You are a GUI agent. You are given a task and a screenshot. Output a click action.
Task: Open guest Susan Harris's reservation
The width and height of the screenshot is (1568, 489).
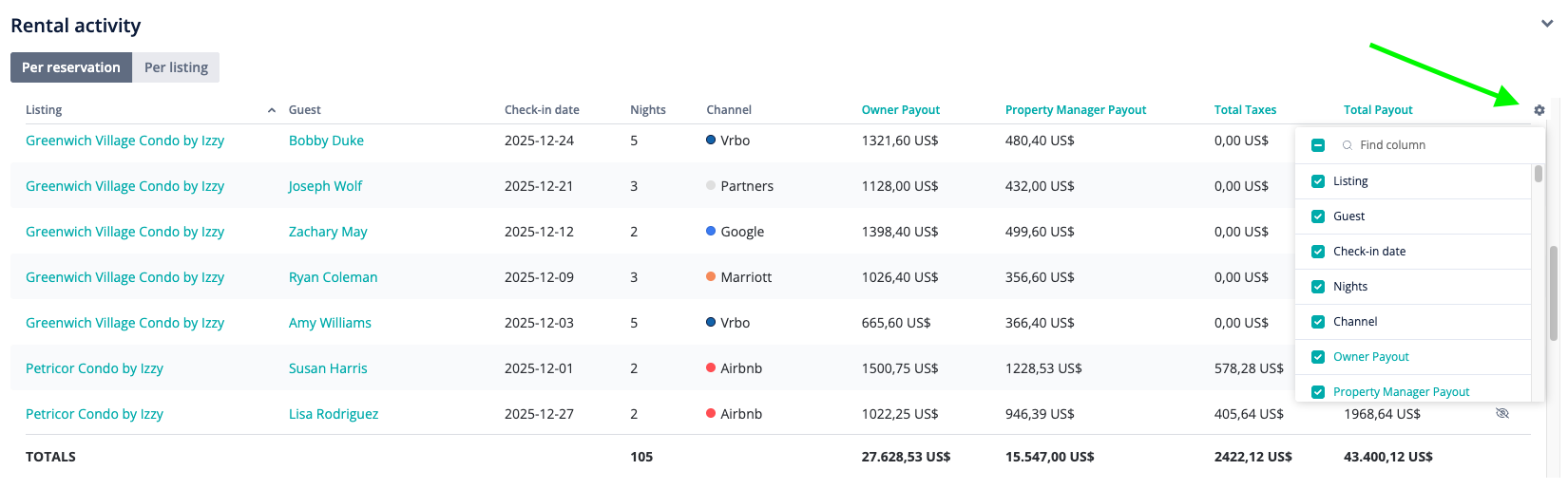coord(328,368)
